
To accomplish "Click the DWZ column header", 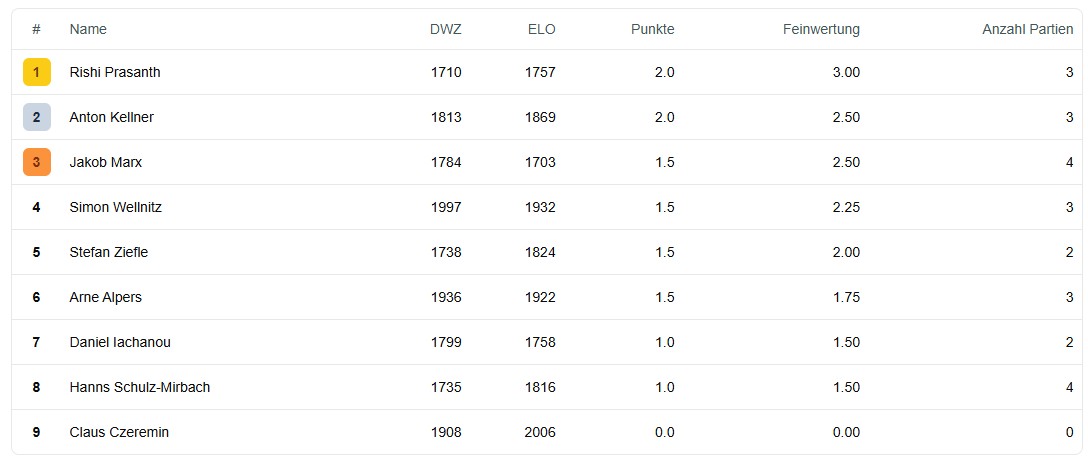I will [x=445, y=29].
